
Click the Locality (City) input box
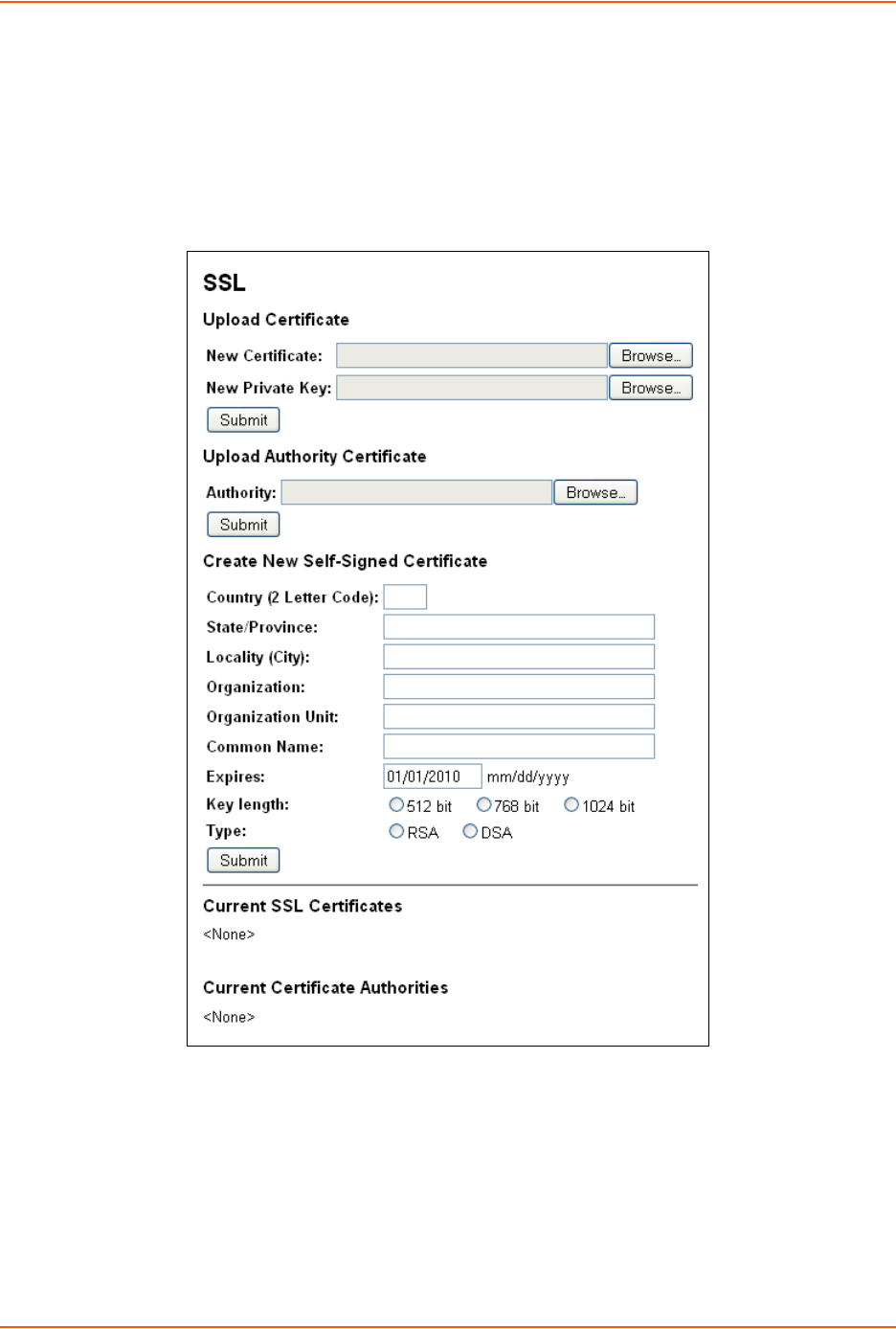tap(519, 657)
